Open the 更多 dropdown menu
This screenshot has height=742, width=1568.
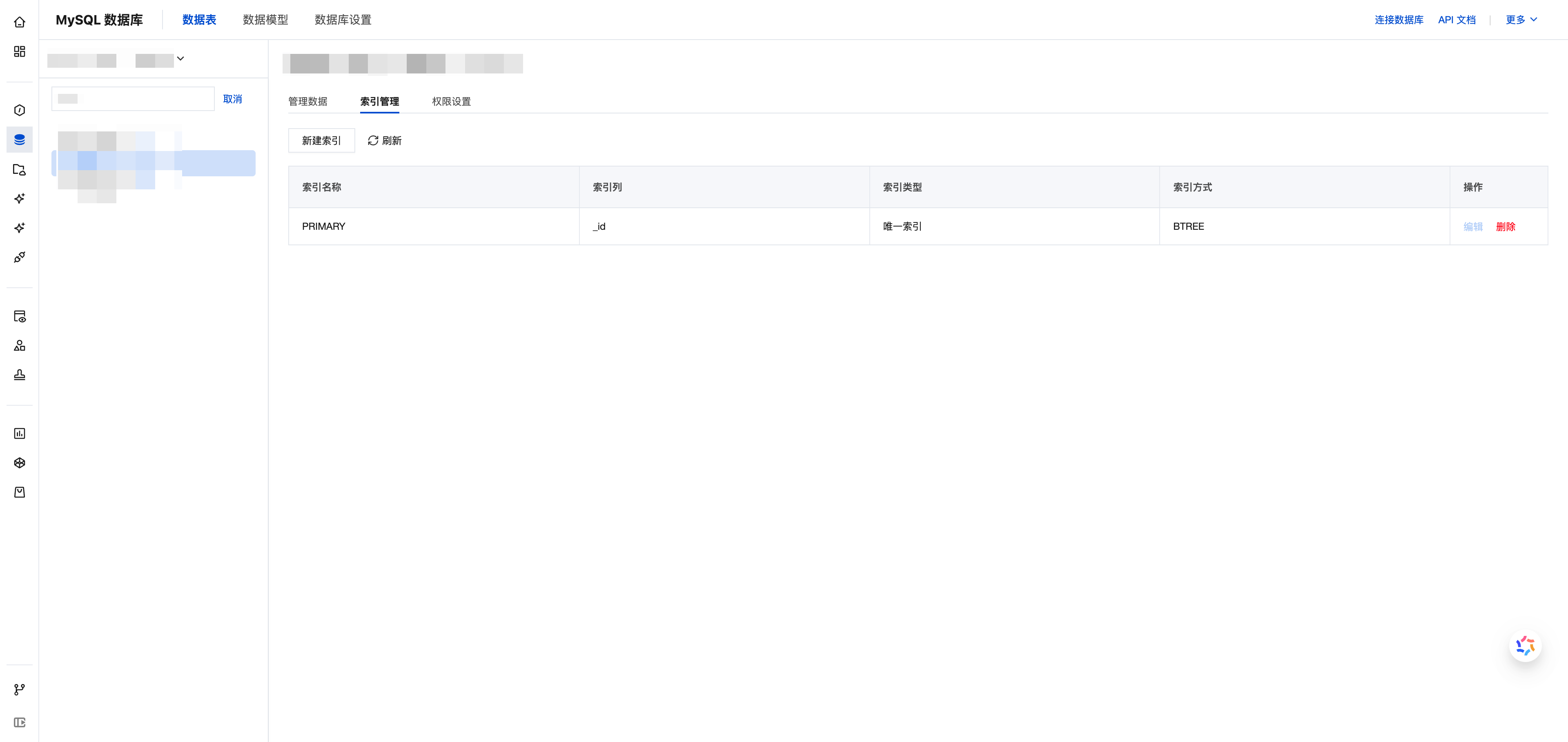pos(1521,20)
